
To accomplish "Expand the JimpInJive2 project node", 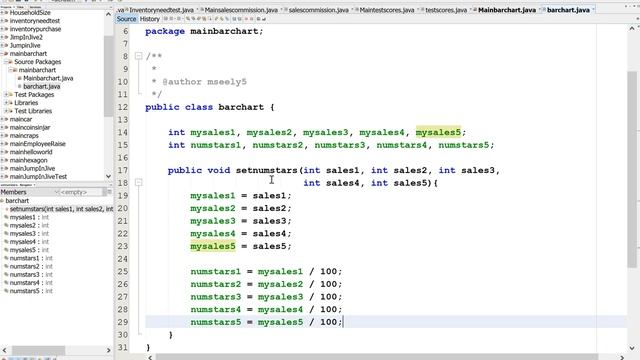I will [x=2, y=37].
